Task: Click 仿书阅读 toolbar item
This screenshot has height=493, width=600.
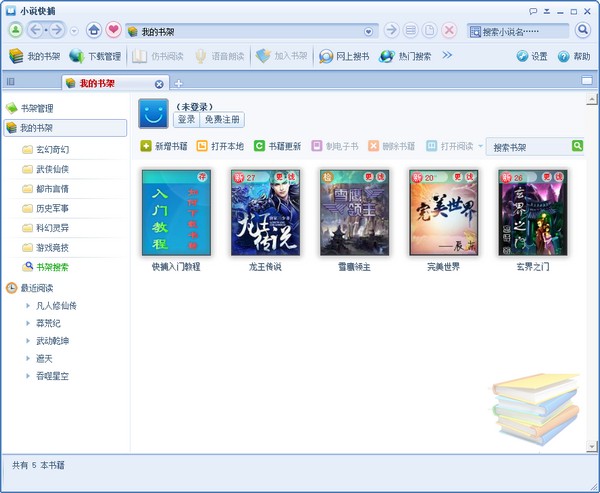Action: click(158, 56)
